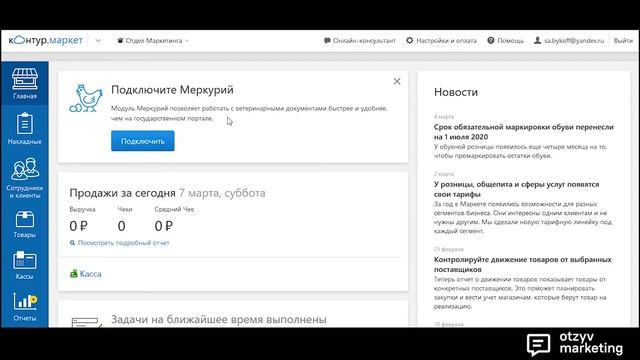Screen dimensions: 640x360
Task: Click the Касса cash register icon
Action: pos(73,273)
